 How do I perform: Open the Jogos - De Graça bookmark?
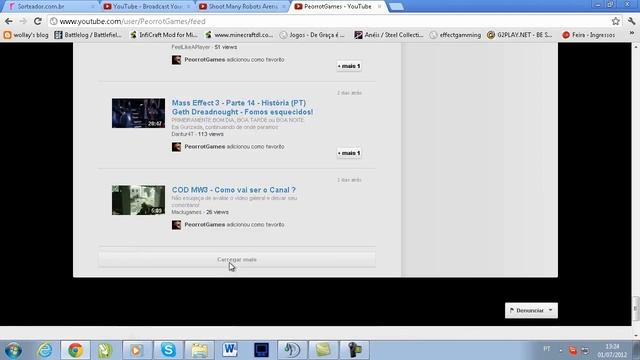312,35
